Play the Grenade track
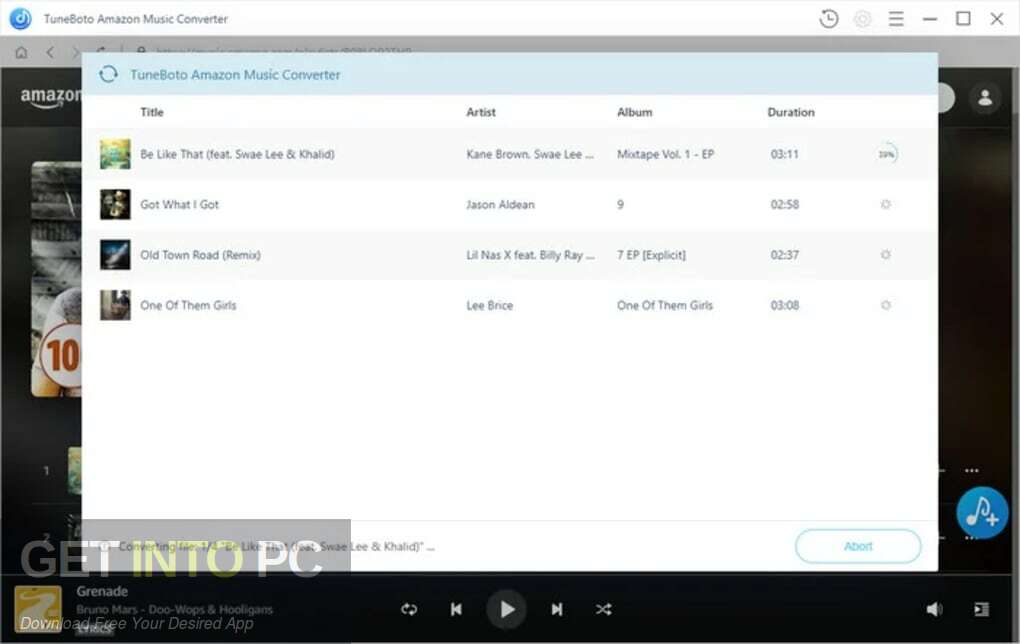1020x644 pixels. [507, 610]
